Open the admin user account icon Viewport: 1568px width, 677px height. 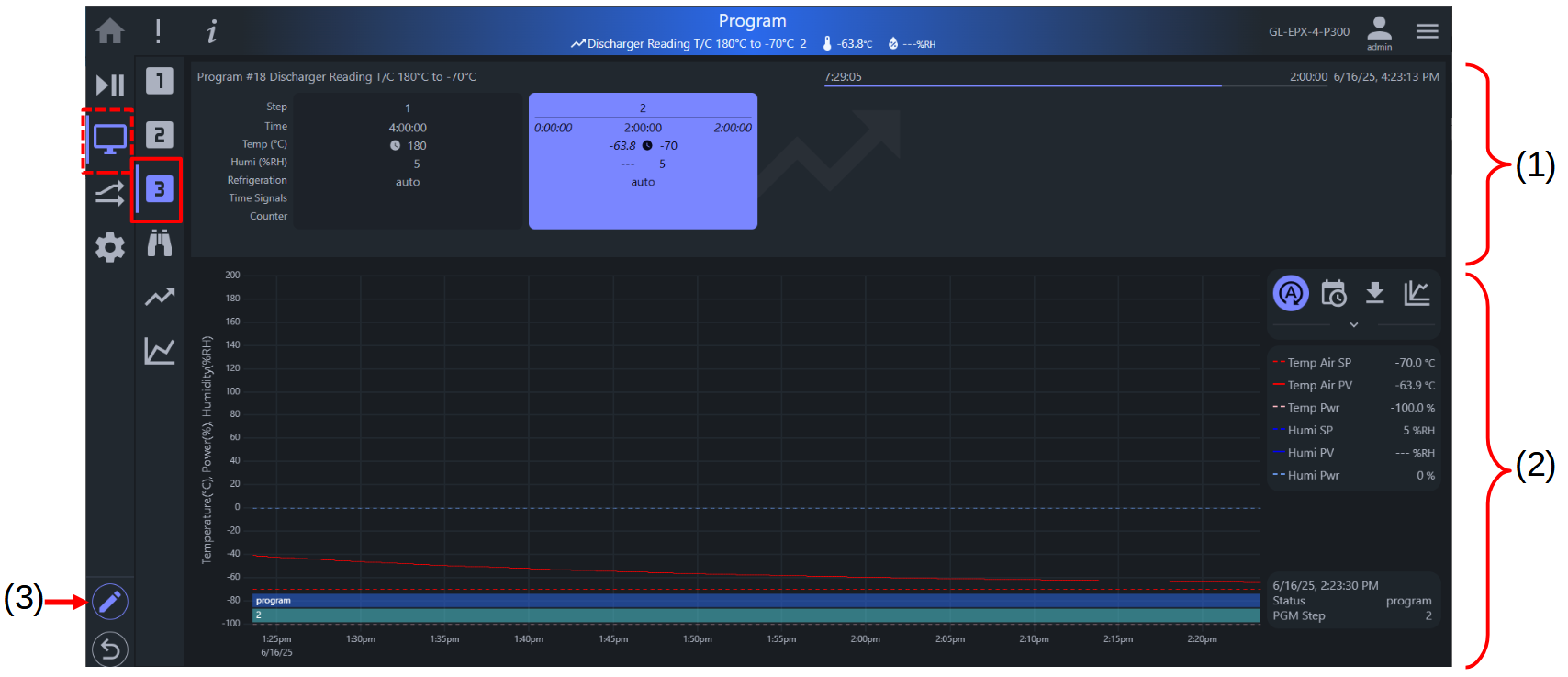click(1379, 32)
